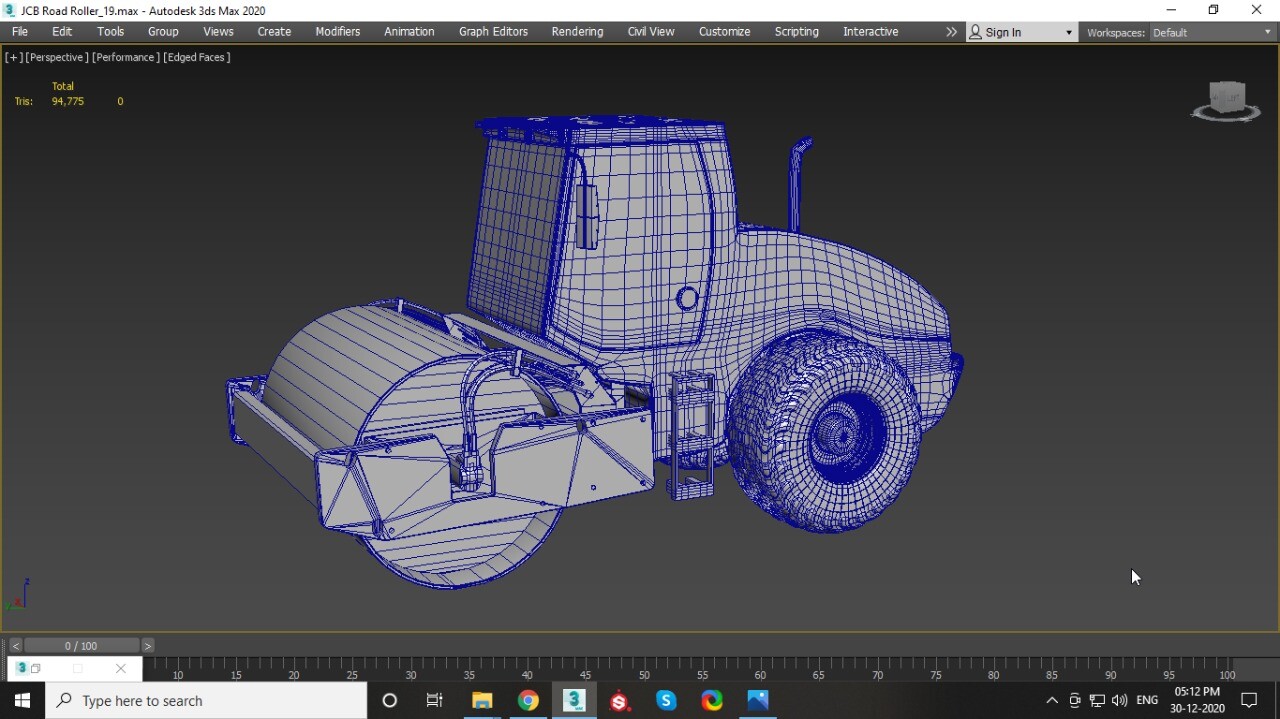Click the [Perspective] viewport label

pyautogui.click(x=57, y=57)
